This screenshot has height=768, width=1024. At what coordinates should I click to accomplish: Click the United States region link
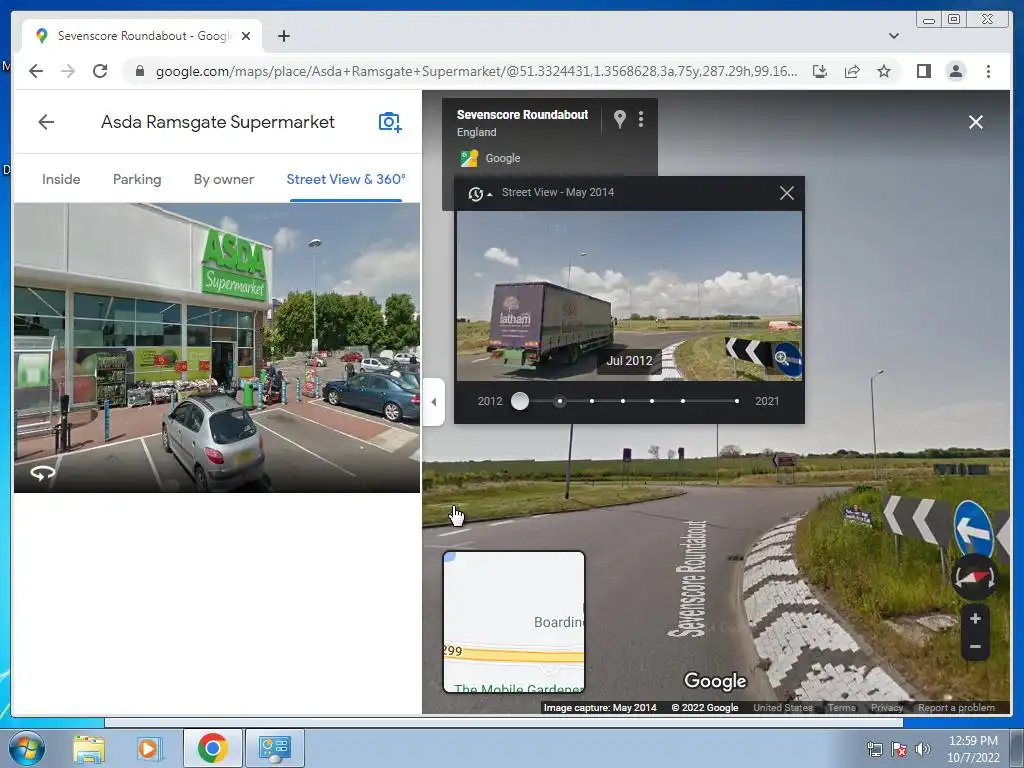pos(782,707)
